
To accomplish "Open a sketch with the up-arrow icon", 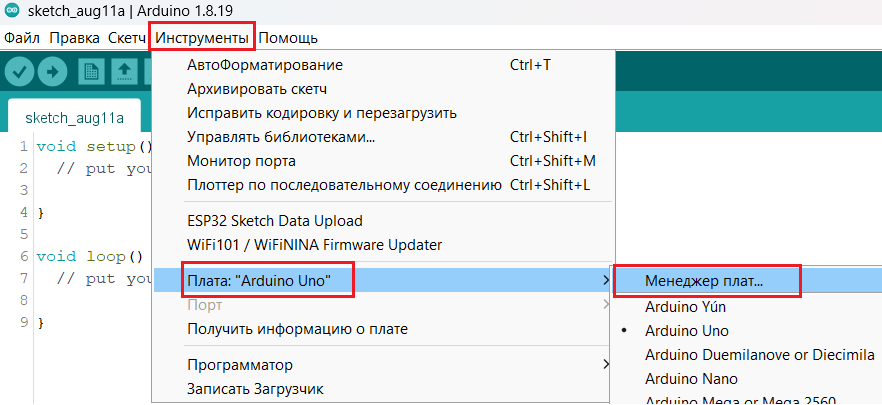I will click(124, 73).
